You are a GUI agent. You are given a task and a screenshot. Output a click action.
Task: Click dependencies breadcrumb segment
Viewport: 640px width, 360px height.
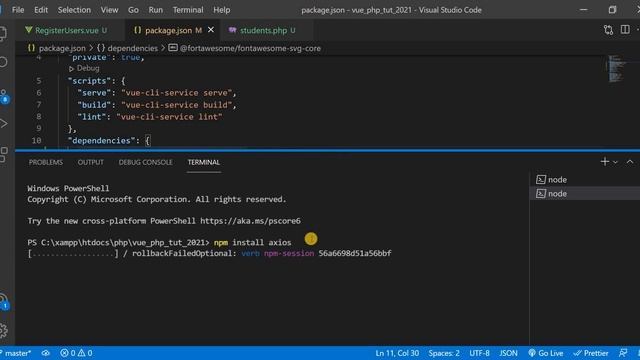pos(127,48)
